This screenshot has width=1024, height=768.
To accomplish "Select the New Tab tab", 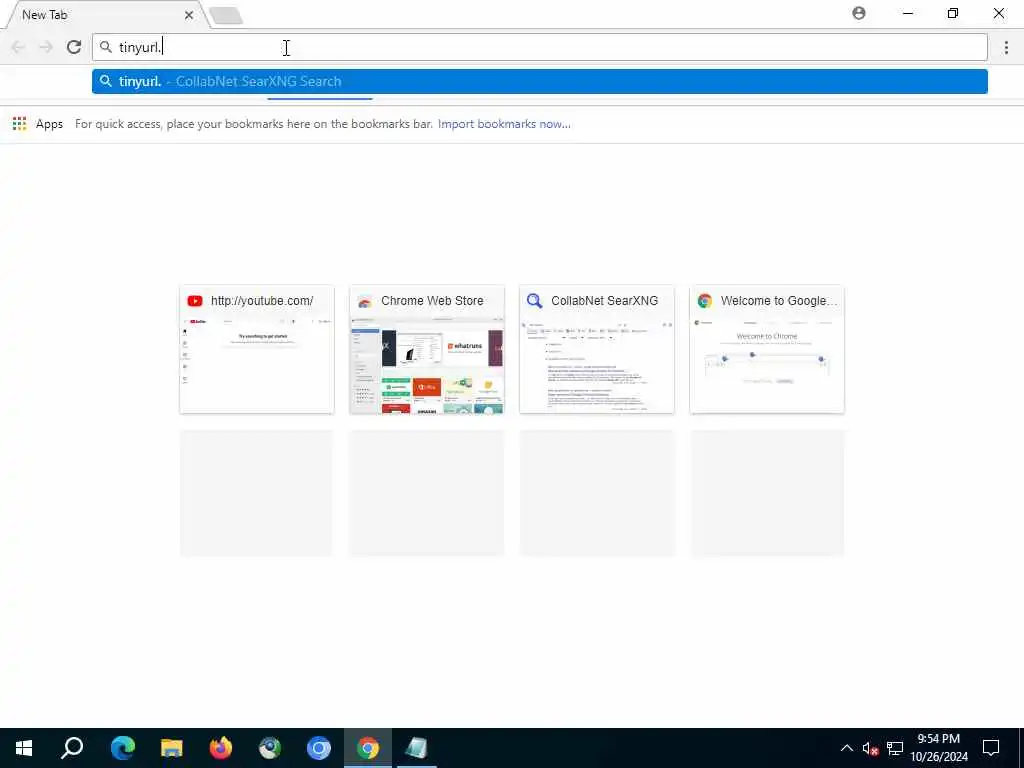I will pos(104,14).
